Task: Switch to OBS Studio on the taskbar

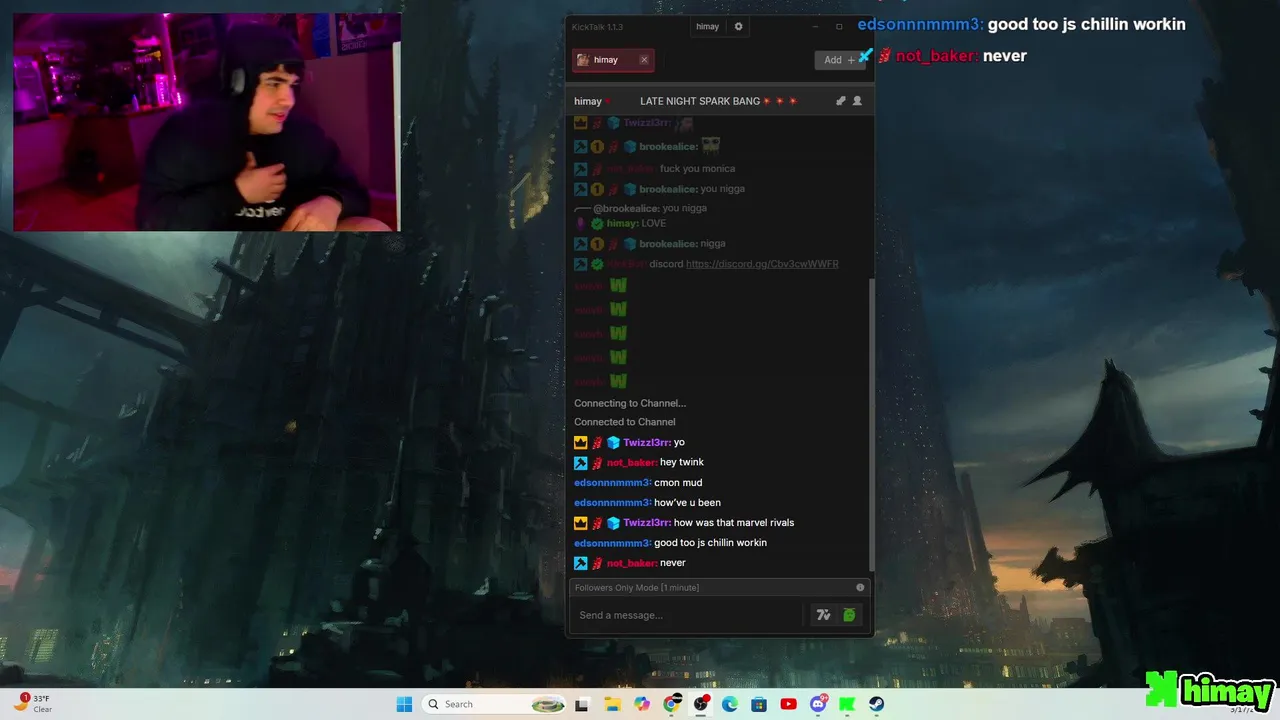Action: coord(701,704)
